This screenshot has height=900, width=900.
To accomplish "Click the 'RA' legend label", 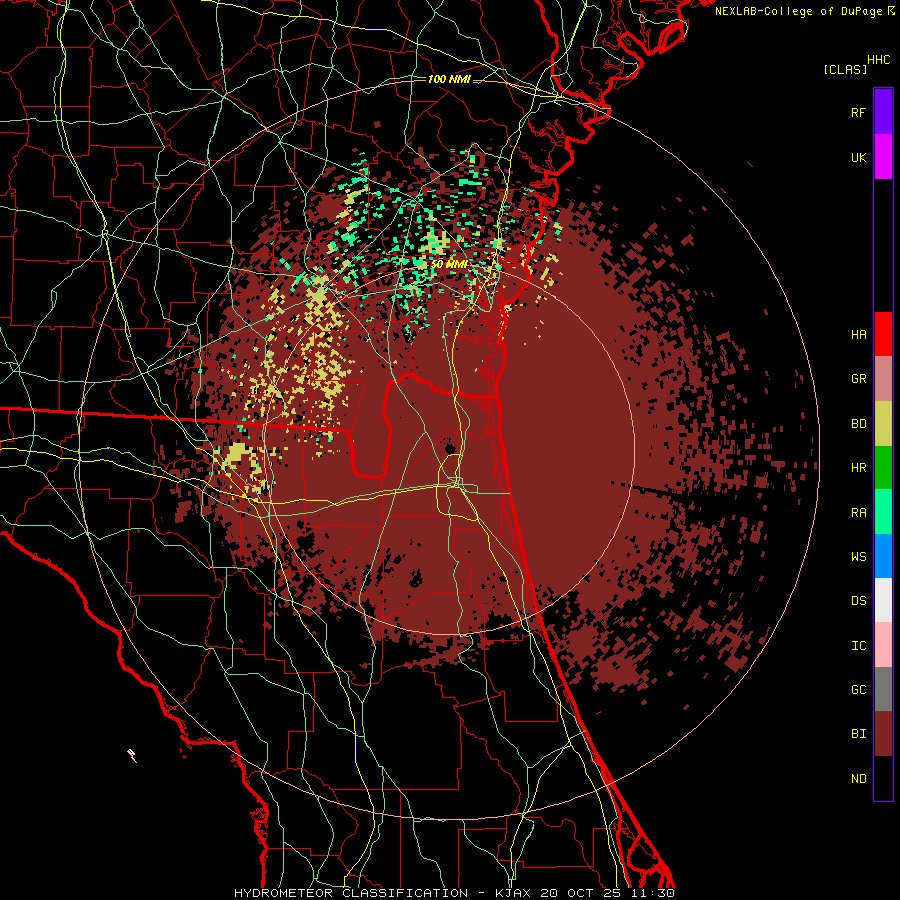I will click(858, 513).
